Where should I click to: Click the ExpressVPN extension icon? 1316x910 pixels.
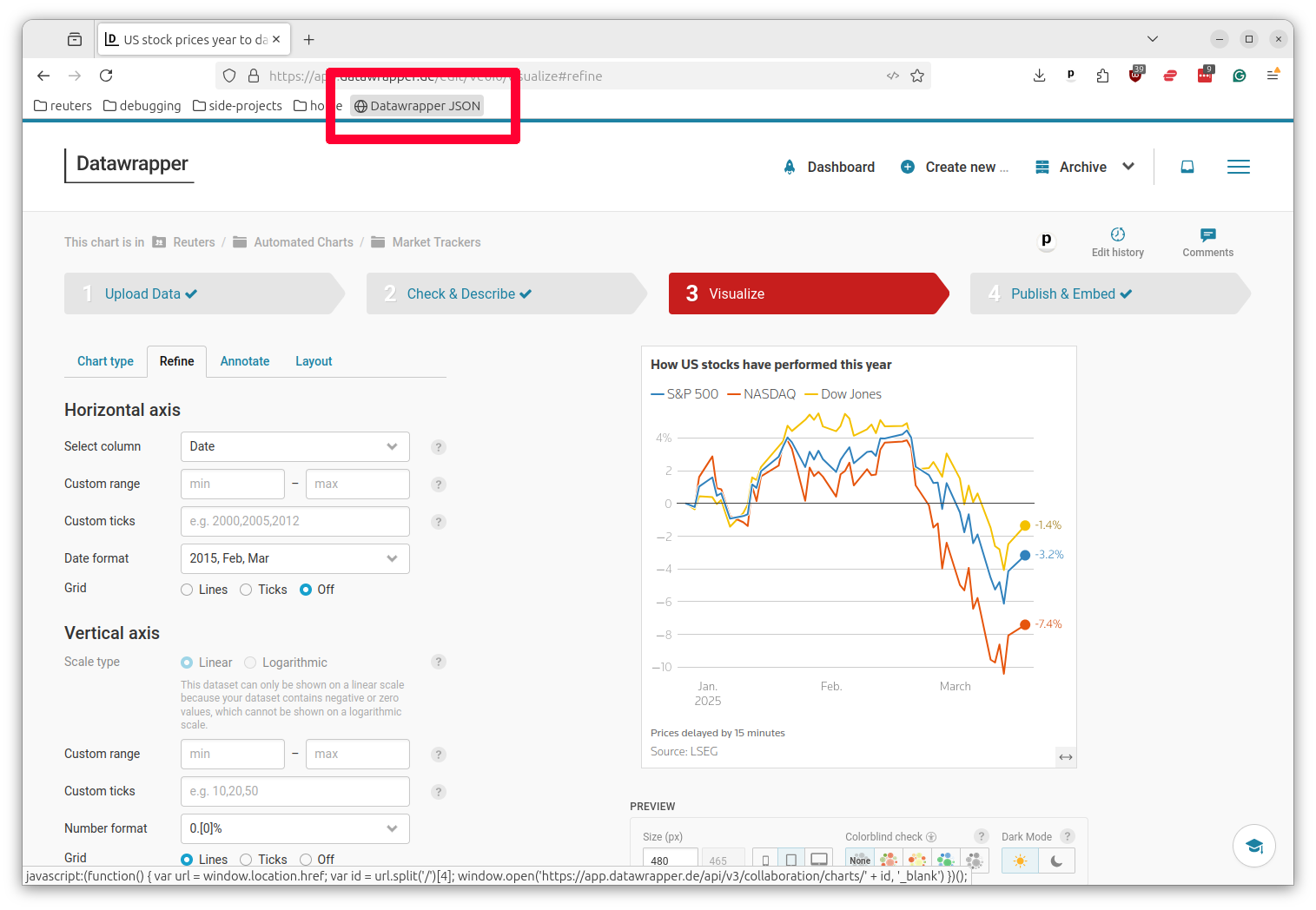point(1170,76)
